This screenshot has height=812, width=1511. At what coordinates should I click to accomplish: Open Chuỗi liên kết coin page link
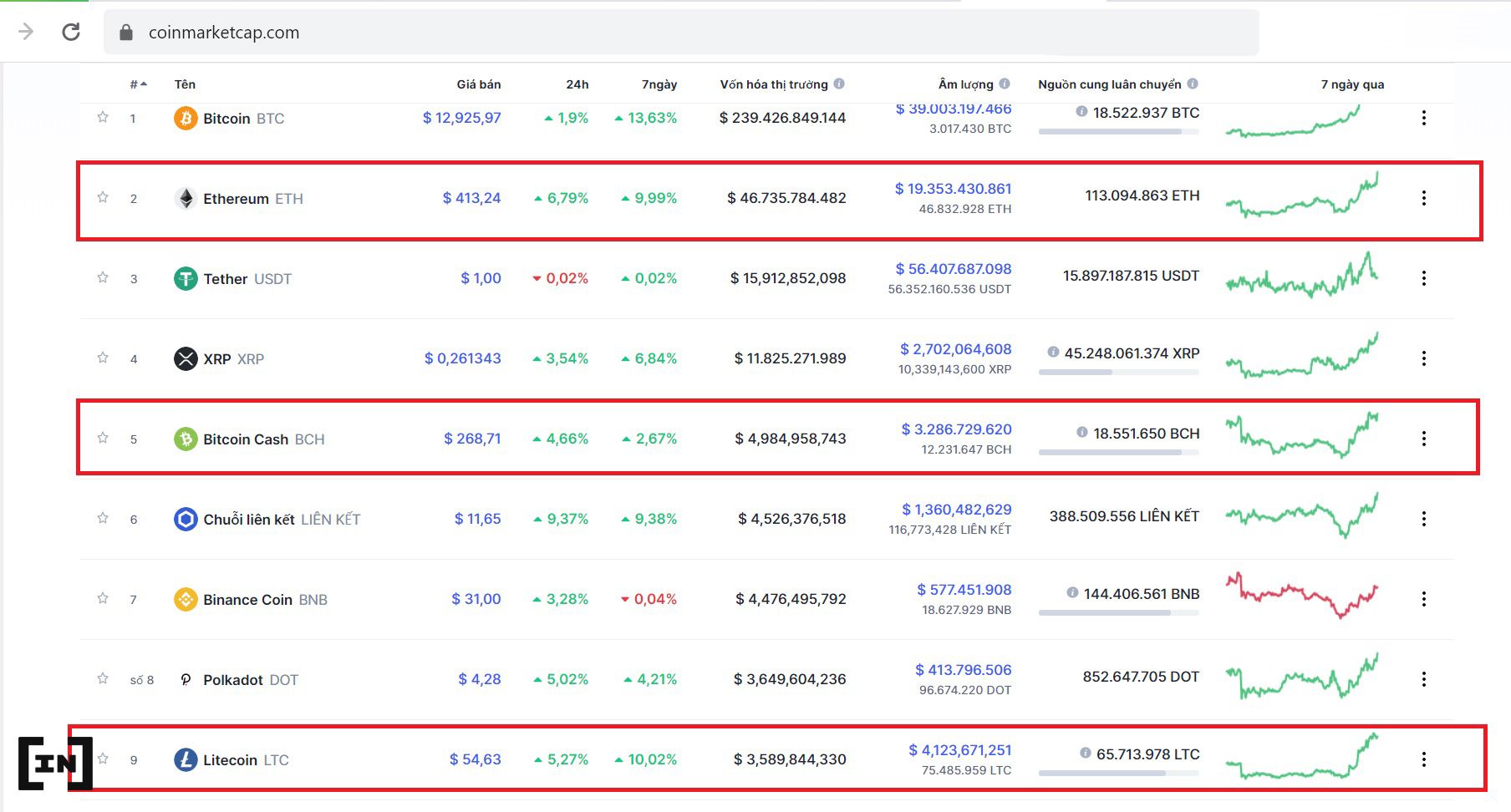(248, 519)
